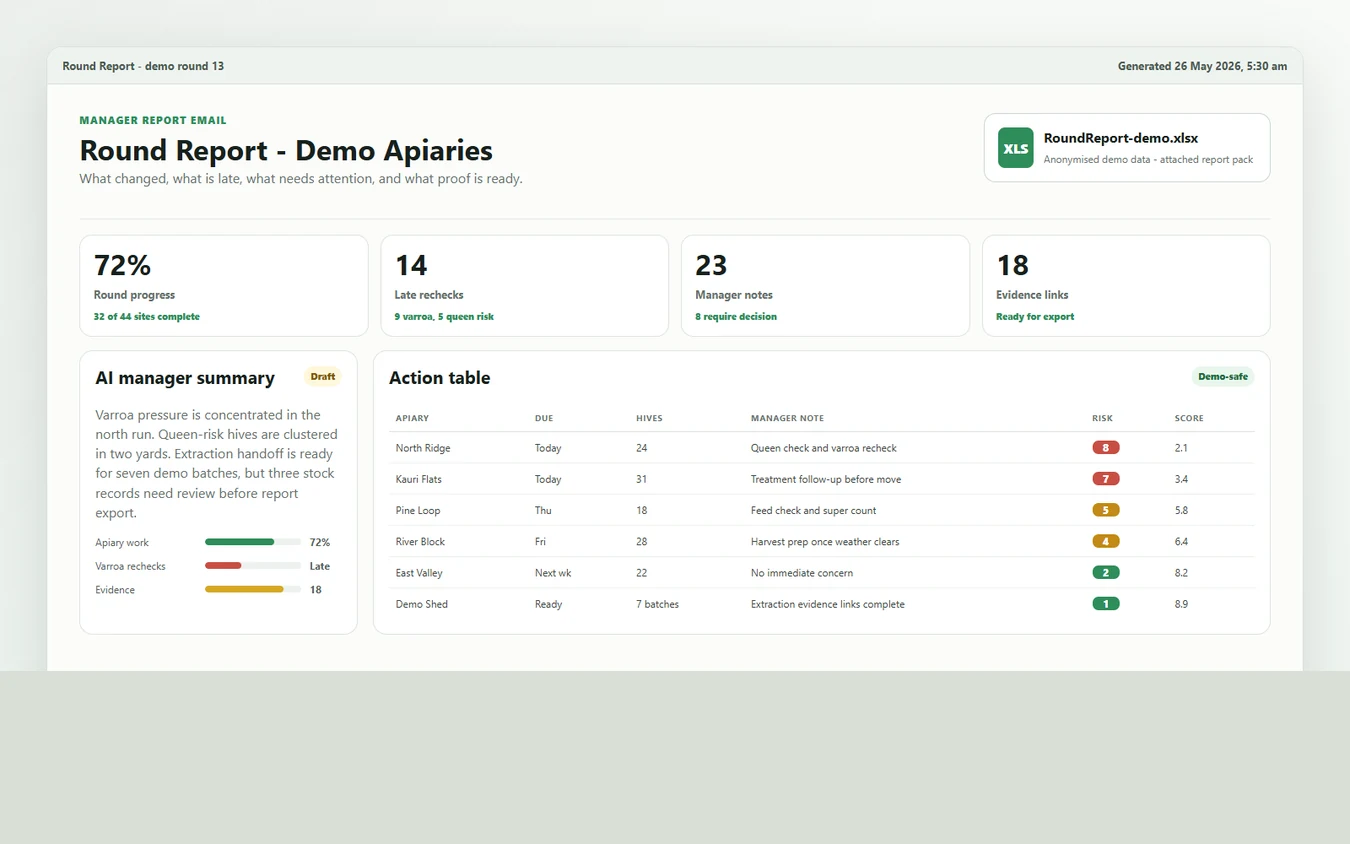Click 'Harvest prep once weather clears' note
This screenshot has height=844, width=1350.
825,541
